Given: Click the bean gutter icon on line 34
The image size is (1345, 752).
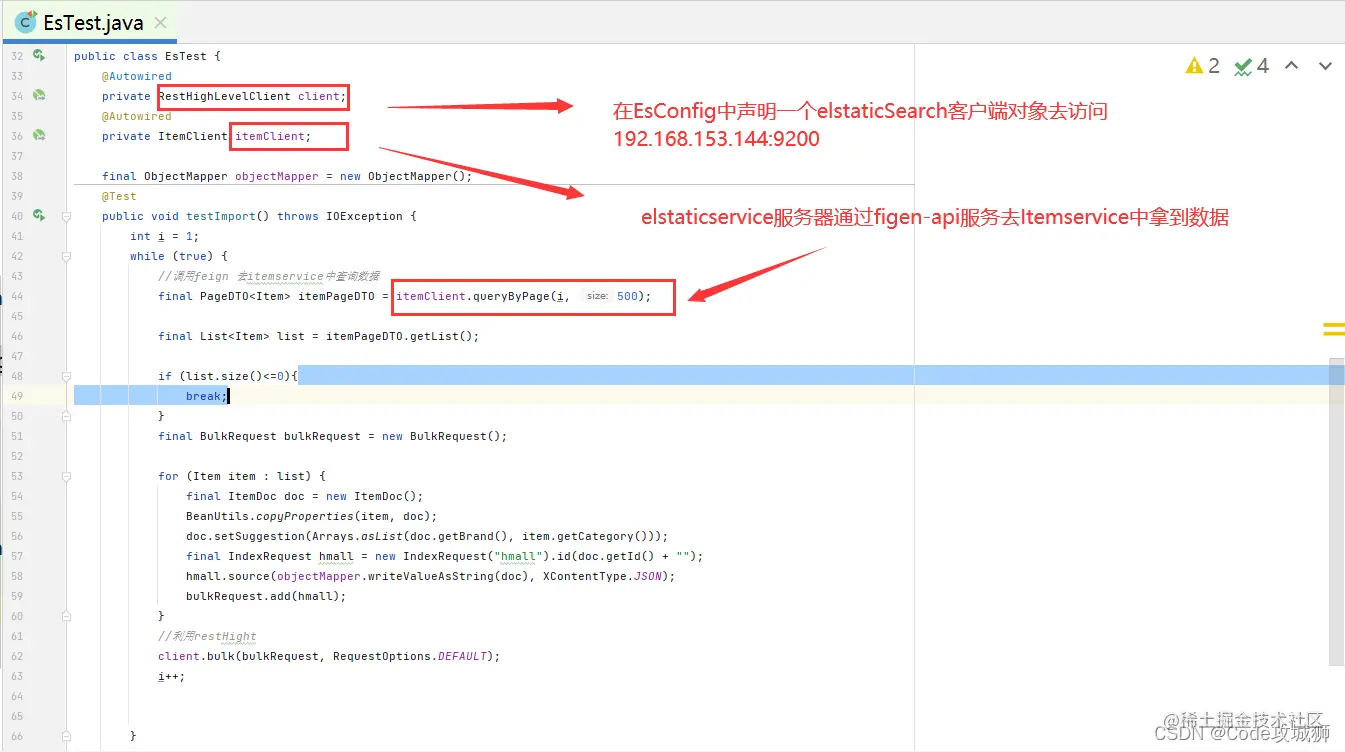Looking at the screenshot, I should [39, 96].
